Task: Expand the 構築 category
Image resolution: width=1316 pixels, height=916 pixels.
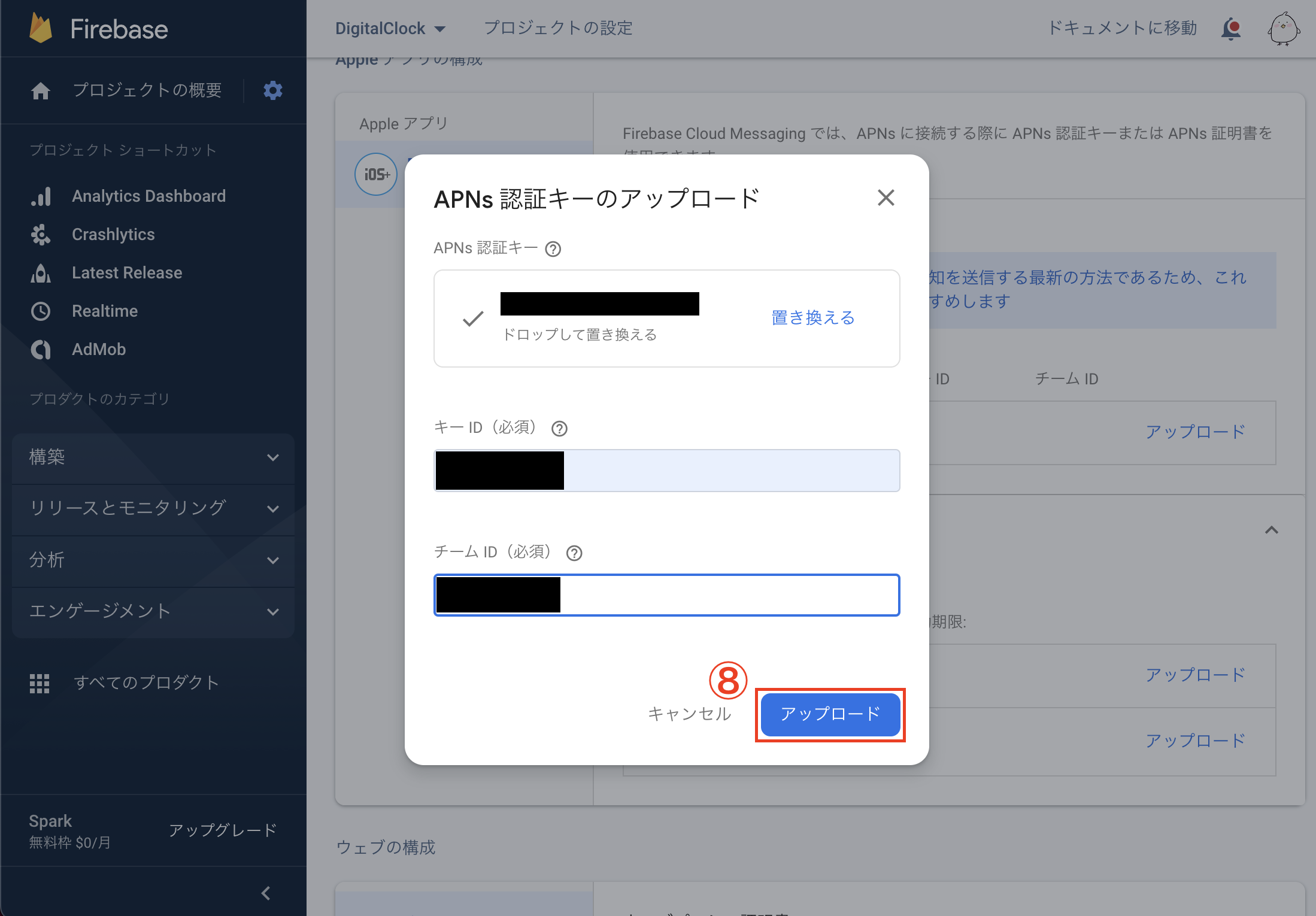Action: pos(153,458)
